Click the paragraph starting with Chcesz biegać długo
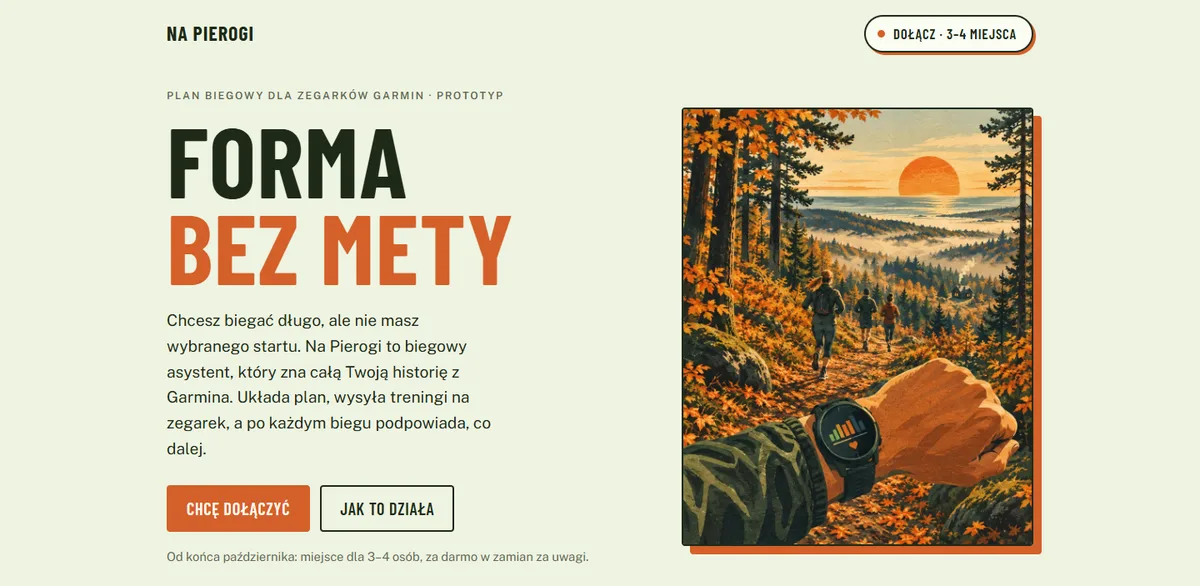Screen dimensions: 1200x586 [331, 385]
